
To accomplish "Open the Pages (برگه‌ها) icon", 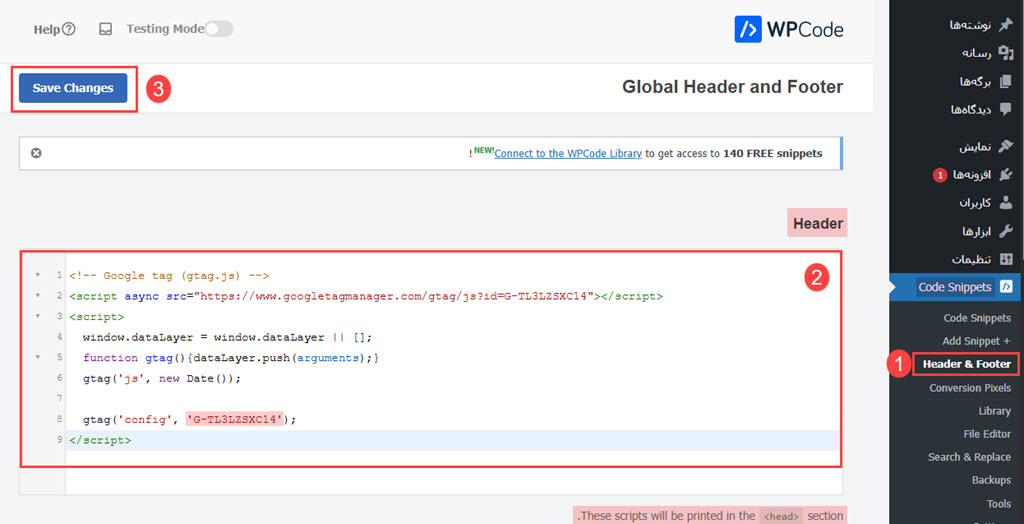I will [x=1006, y=82].
